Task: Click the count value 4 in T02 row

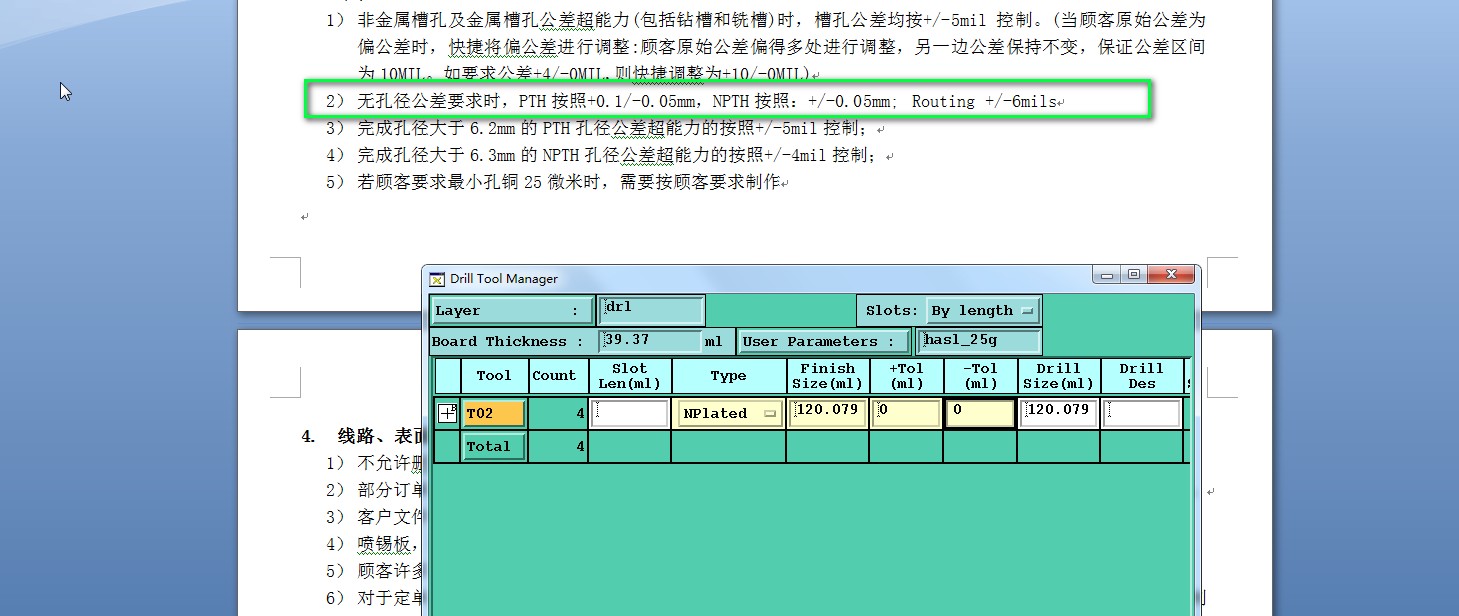Action: point(558,413)
